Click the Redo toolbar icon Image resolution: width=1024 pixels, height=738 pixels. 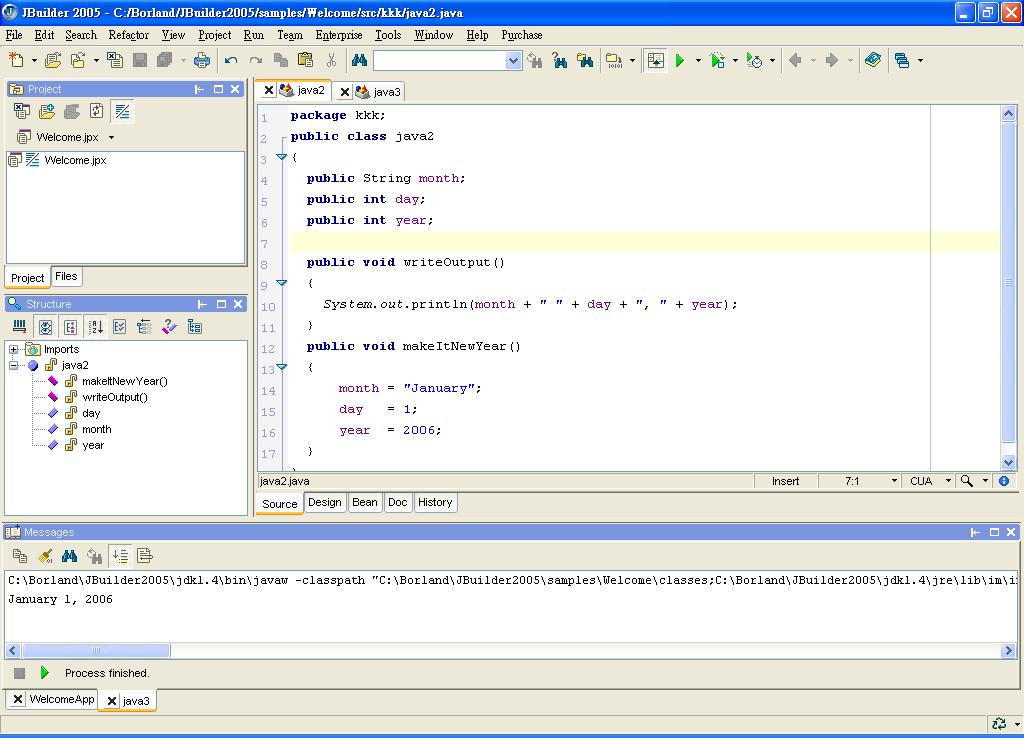tap(256, 61)
